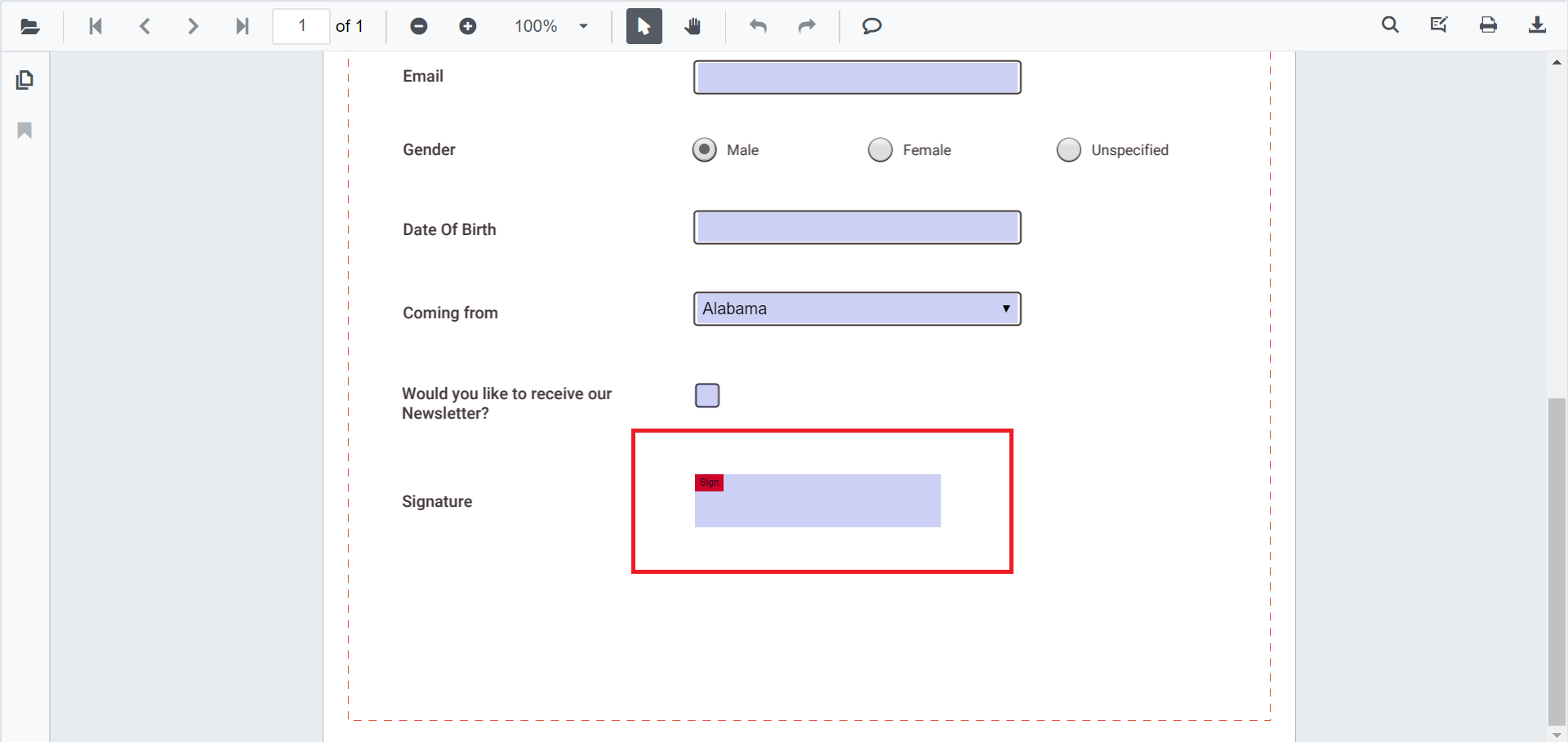Select the Female radio button

(x=880, y=150)
